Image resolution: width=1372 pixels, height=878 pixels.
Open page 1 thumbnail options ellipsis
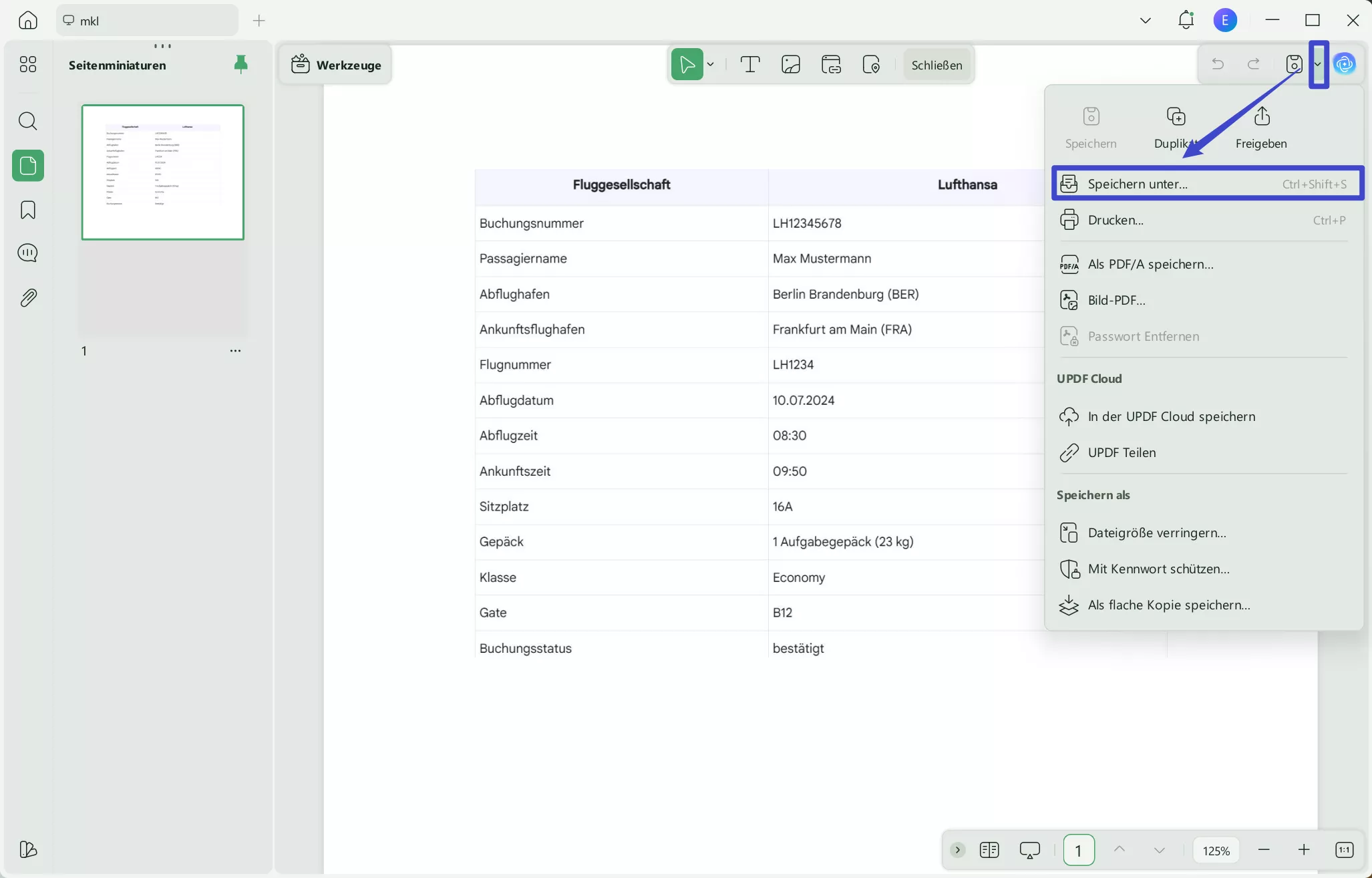tap(235, 351)
